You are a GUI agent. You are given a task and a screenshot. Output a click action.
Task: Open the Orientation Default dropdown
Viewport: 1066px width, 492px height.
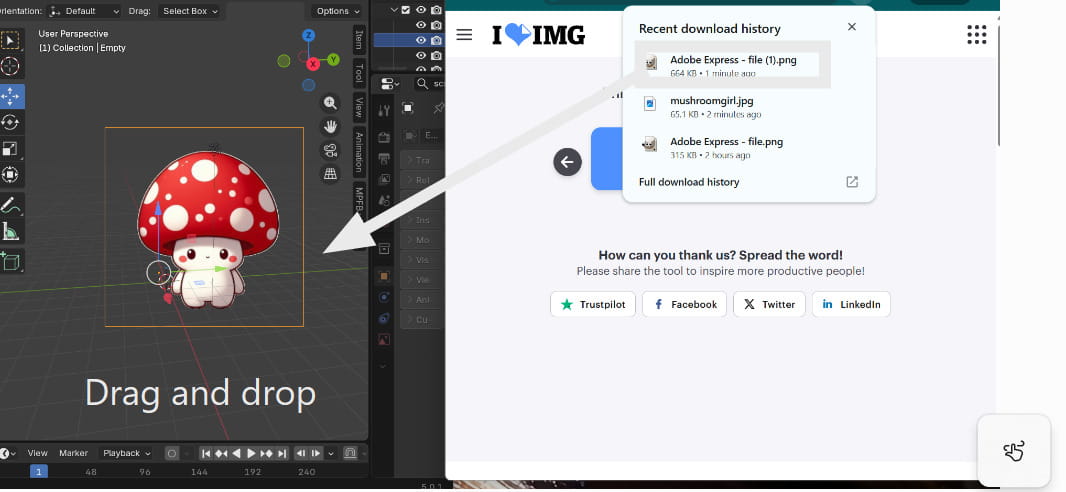pyautogui.click(x=84, y=11)
